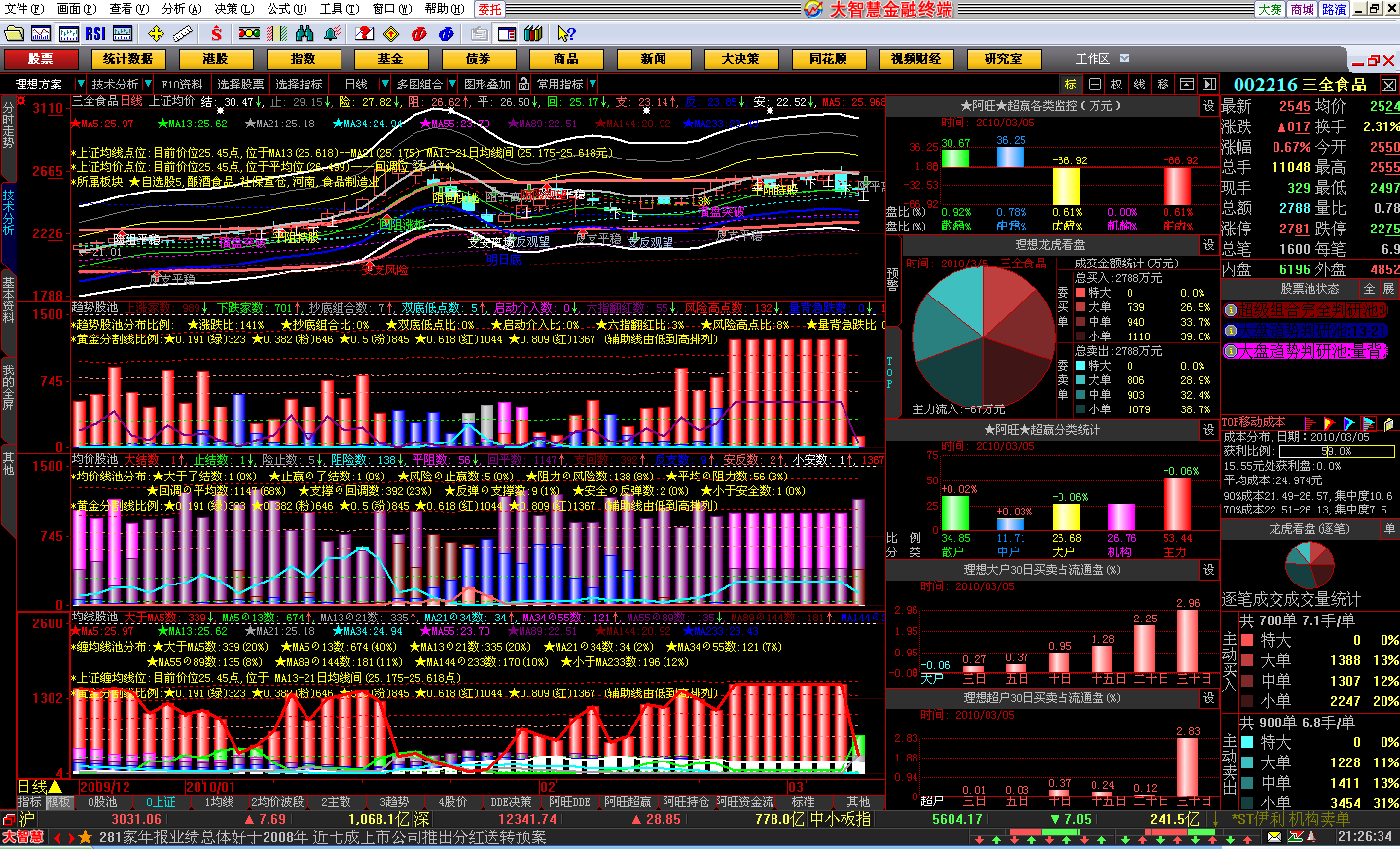Click the F10资料 button
The height and width of the screenshot is (849, 1400).
182,85
